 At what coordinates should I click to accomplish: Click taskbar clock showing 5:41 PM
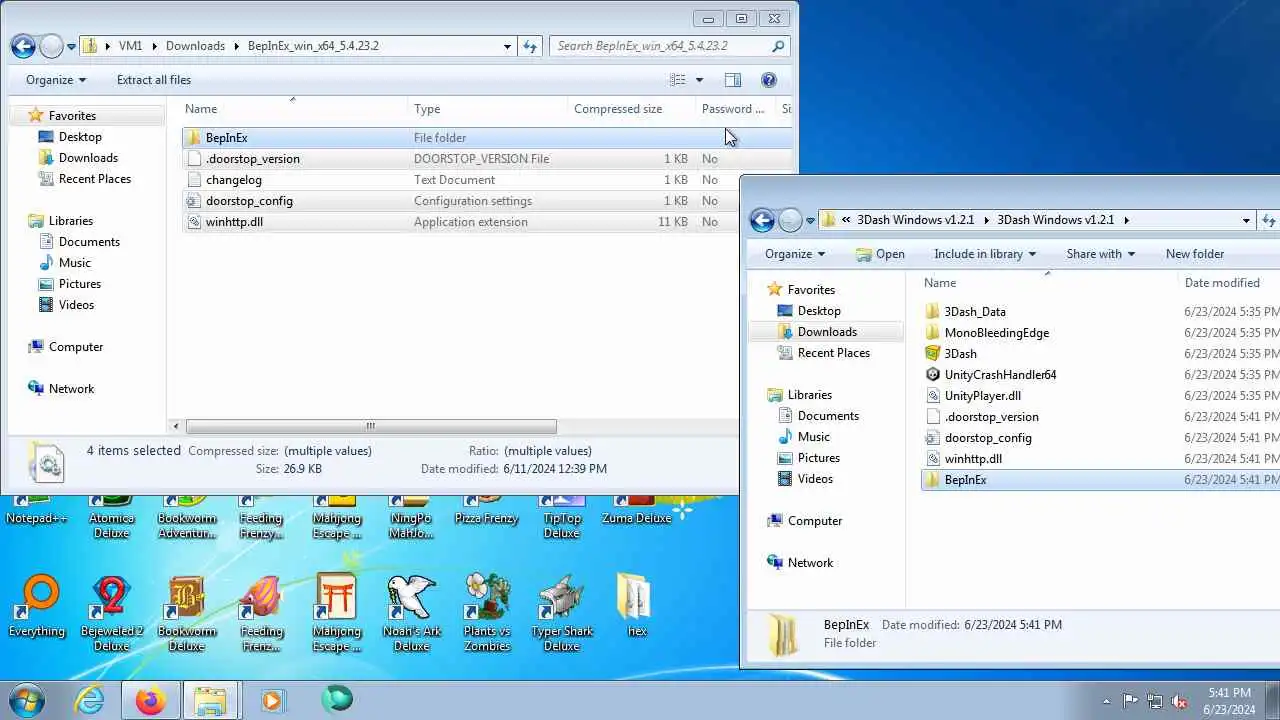pyautogui.click(x=1229, y=701)
